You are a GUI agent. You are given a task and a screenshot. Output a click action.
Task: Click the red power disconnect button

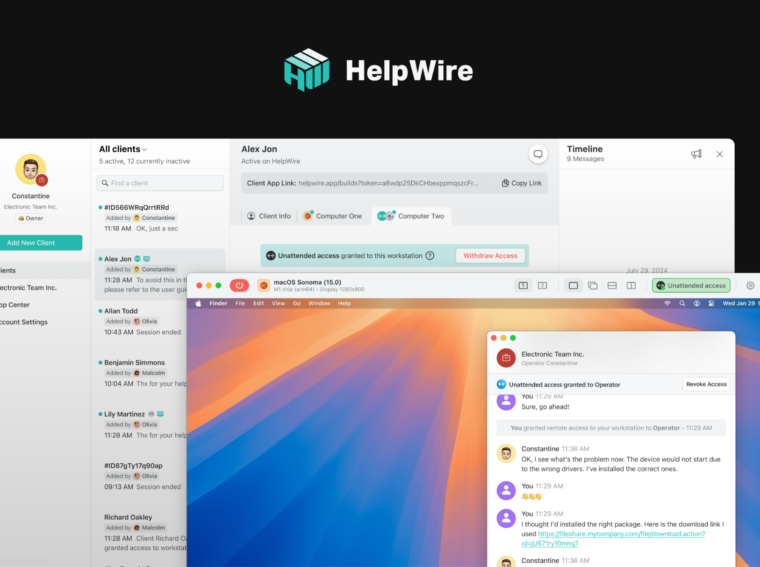[239, 285]
